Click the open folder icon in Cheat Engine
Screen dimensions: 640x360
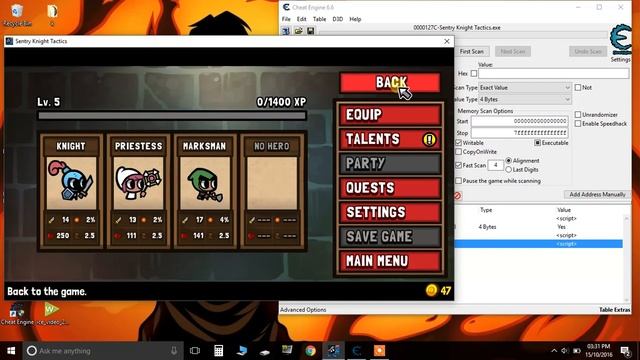298,31
